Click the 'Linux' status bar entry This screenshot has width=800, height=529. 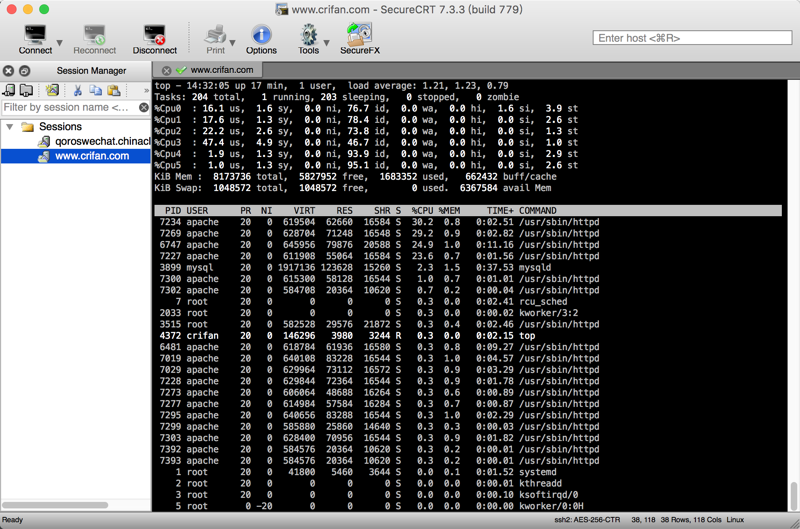click(735, 520)
